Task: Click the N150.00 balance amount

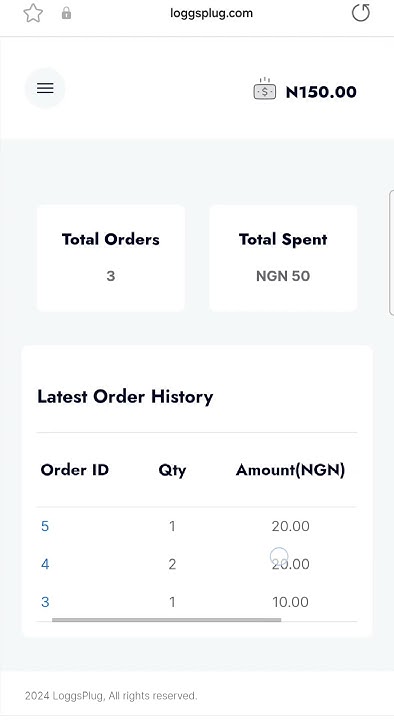Action: coord(321,92)
